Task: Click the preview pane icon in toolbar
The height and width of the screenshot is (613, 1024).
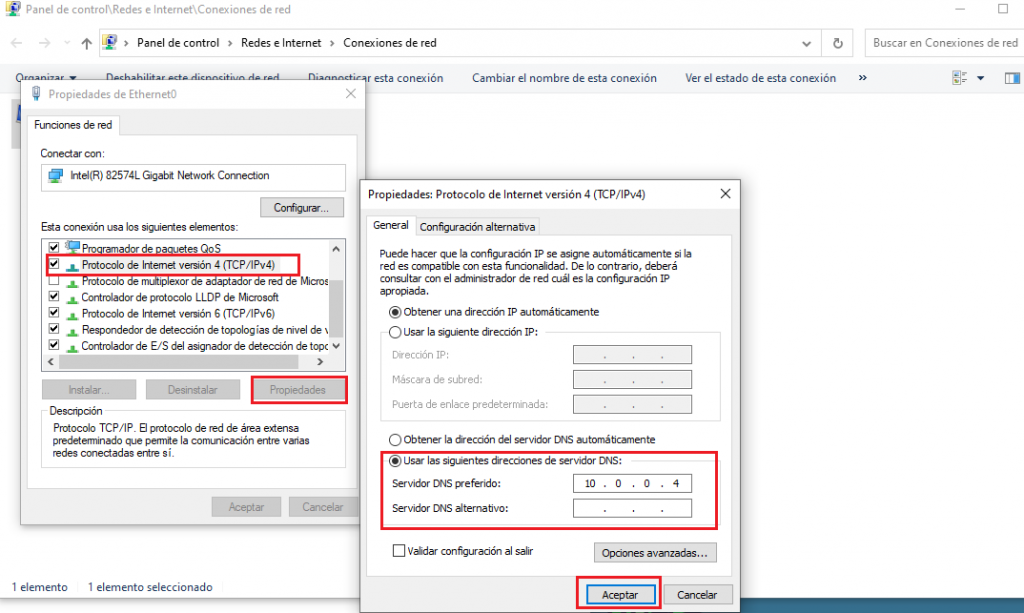Action: click(x=1010, y=78)
